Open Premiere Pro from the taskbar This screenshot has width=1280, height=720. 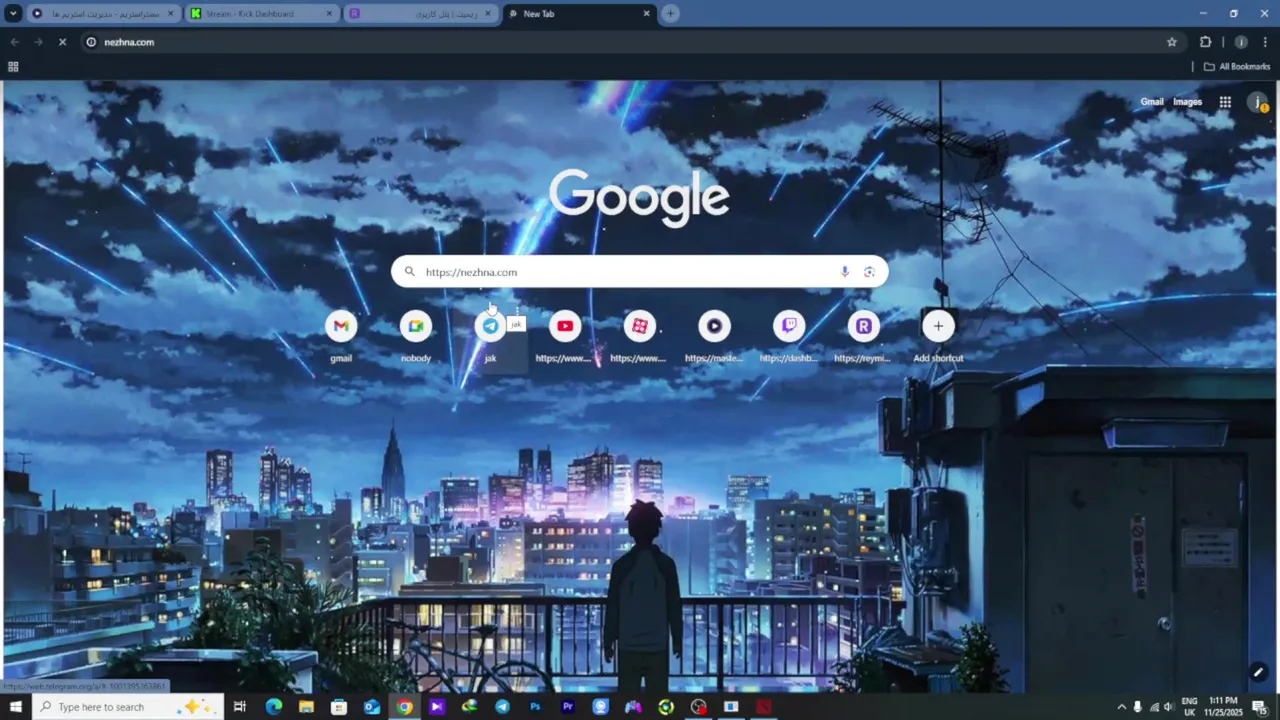click(x=568, y=707)
